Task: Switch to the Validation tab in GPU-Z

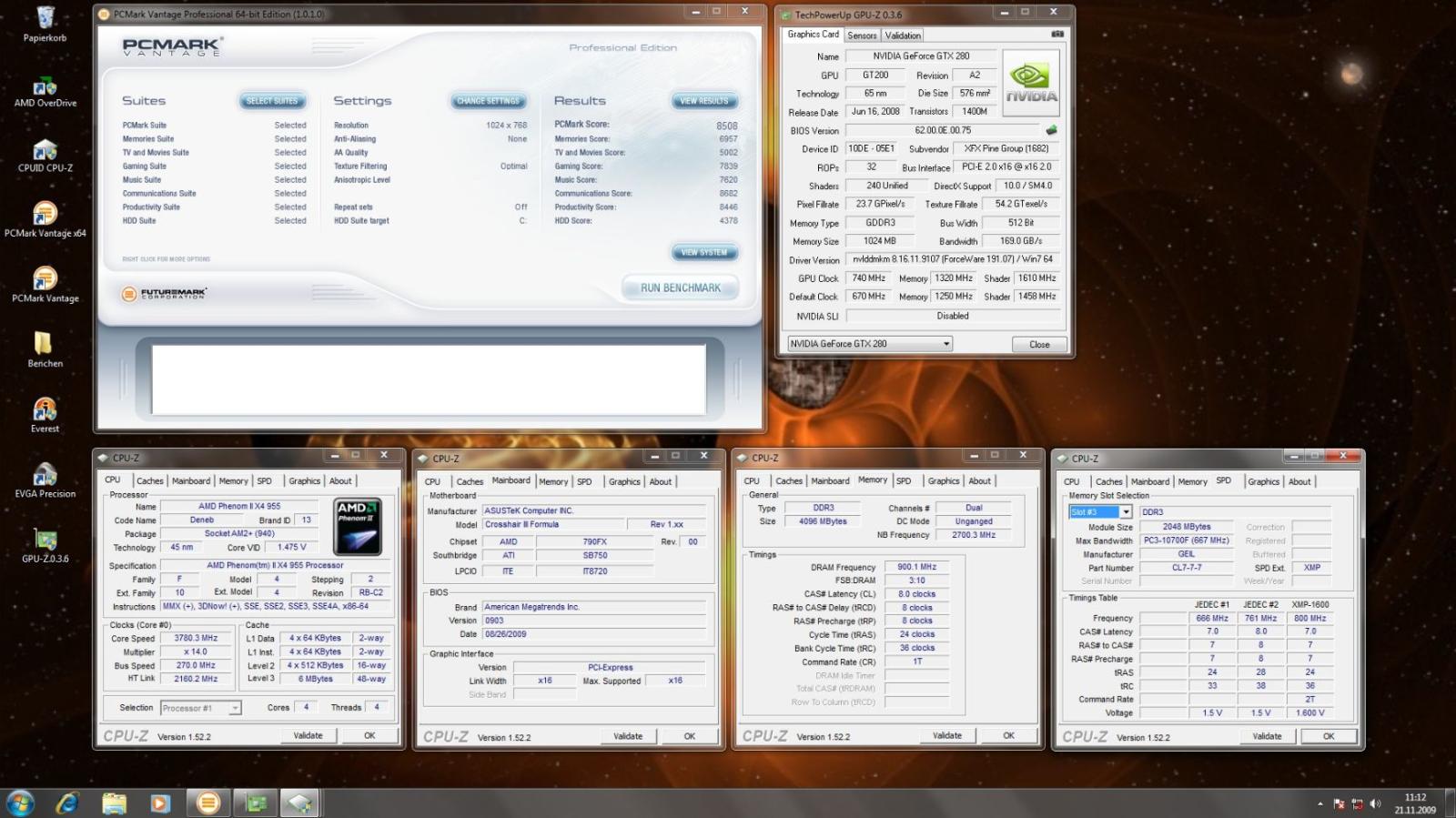Action: pyautogui.click(x=903, y=35)
